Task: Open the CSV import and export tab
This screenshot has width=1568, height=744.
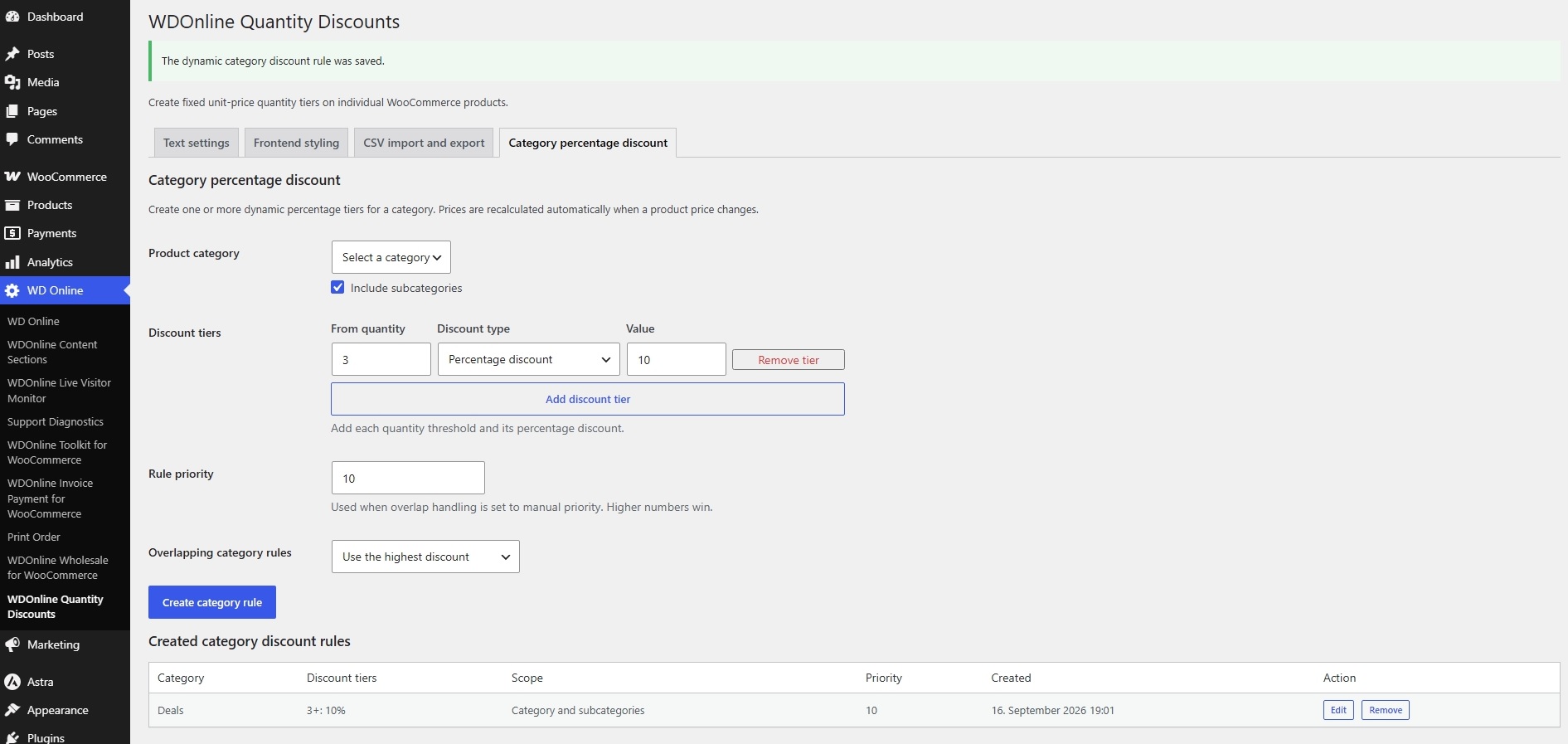Action: [424, 143]
